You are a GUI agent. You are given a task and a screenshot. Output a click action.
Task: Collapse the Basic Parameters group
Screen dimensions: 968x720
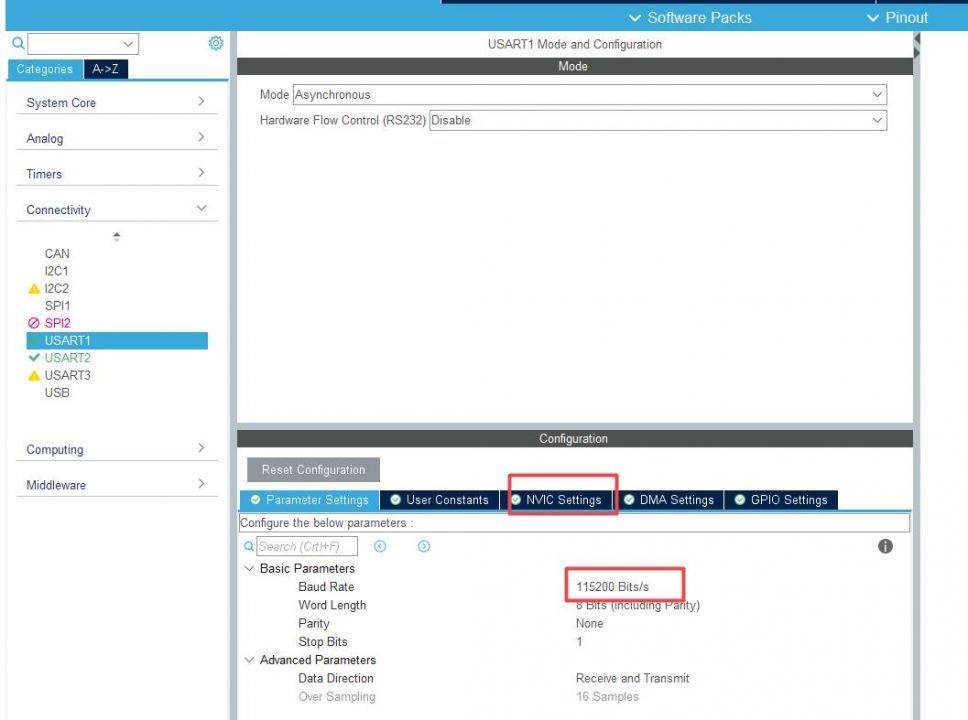point(249,569)
